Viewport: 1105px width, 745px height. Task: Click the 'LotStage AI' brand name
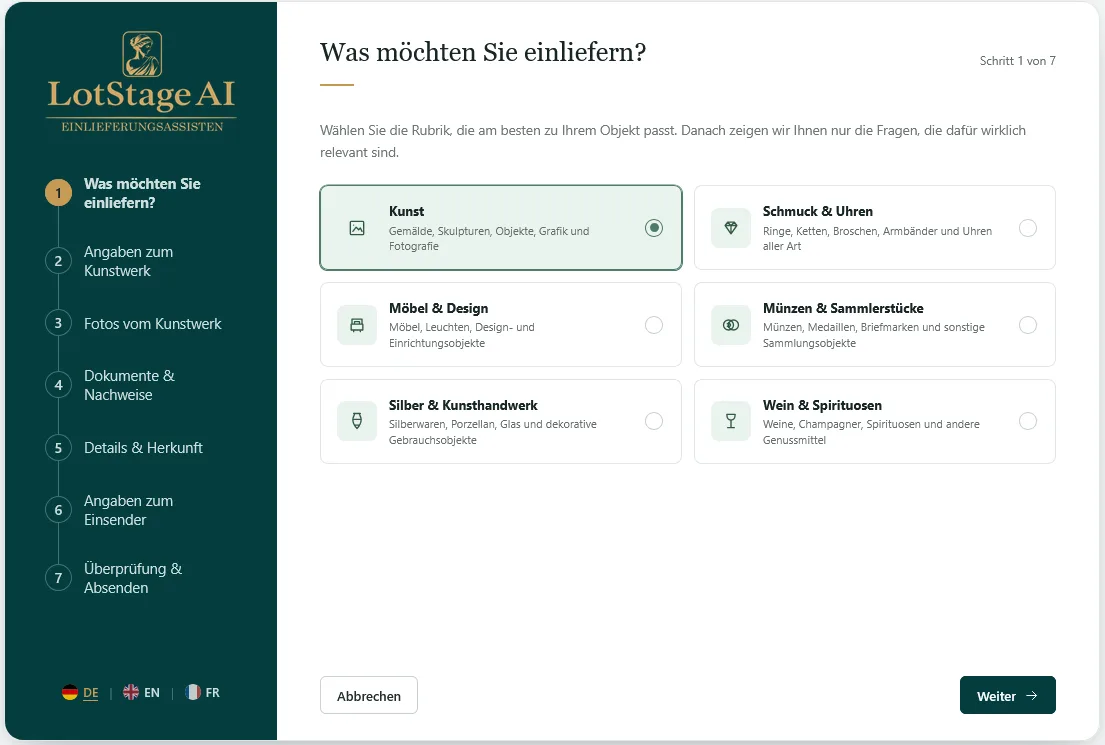pos(141,95)
